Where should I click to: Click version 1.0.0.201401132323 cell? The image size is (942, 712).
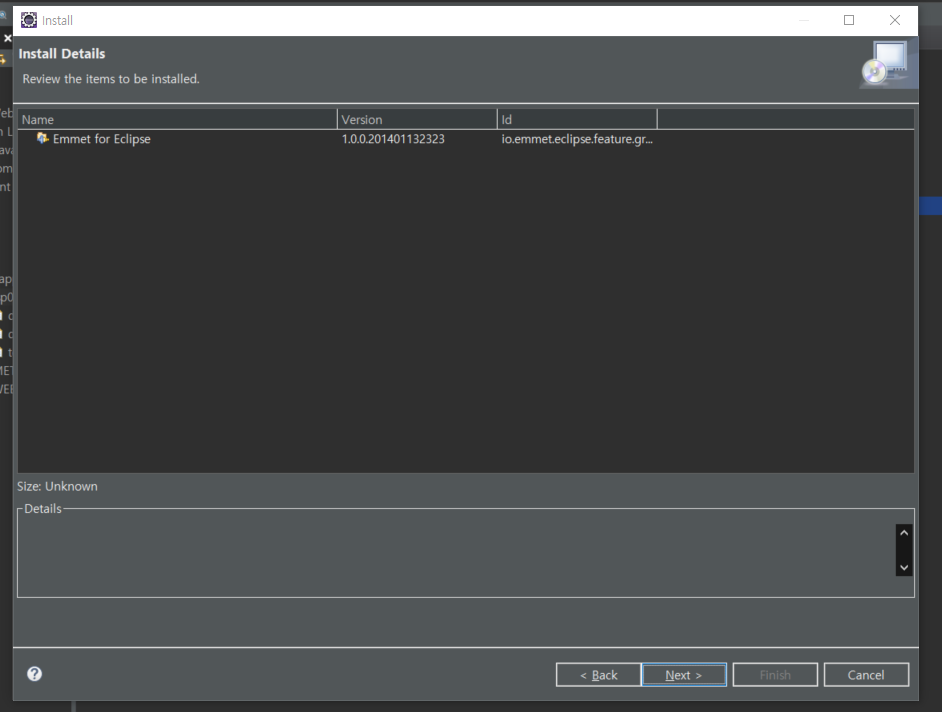[393, 139]
